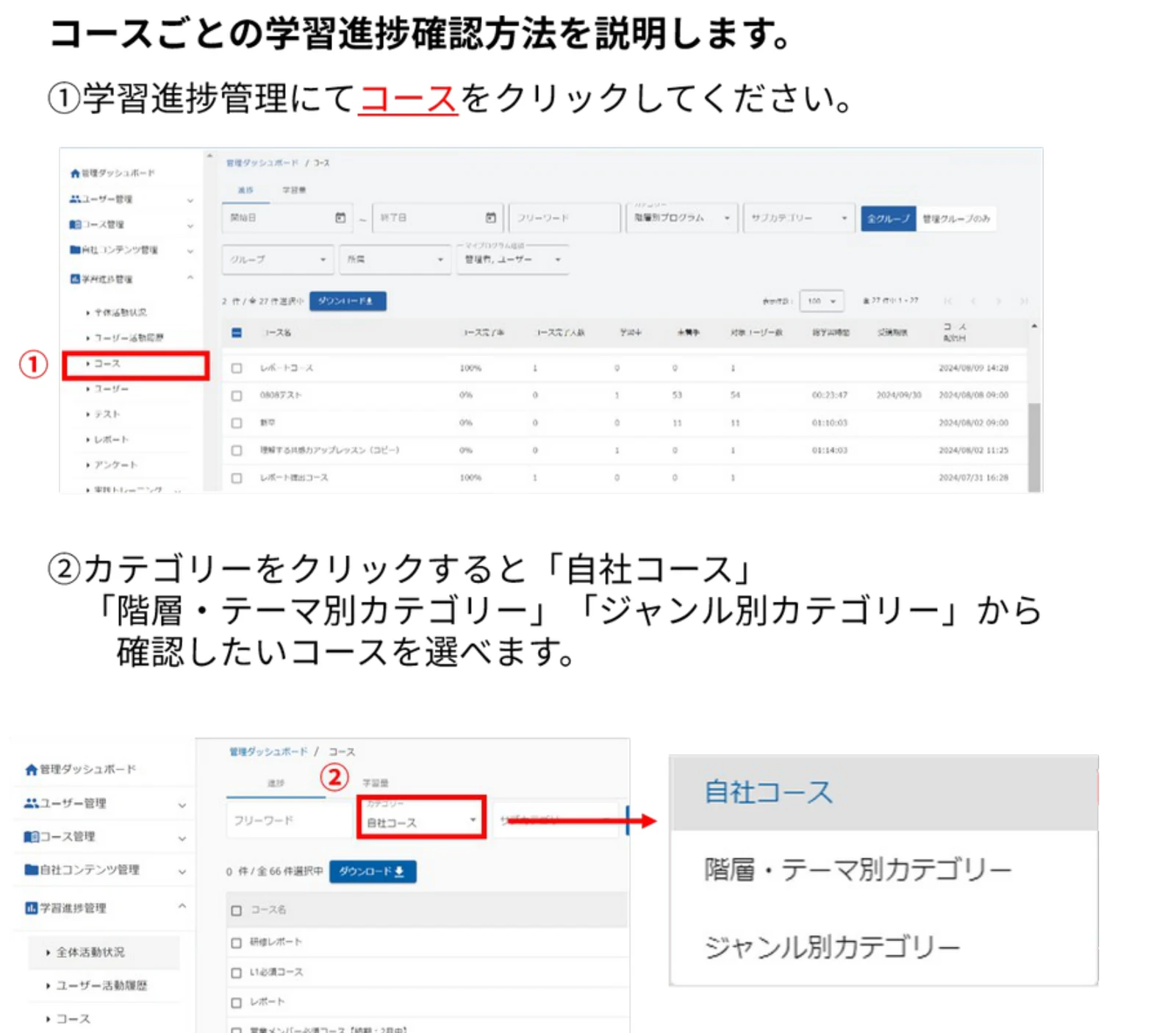Check the レポートコース row checkbox

pyautogui.click(x=237, y=368)
